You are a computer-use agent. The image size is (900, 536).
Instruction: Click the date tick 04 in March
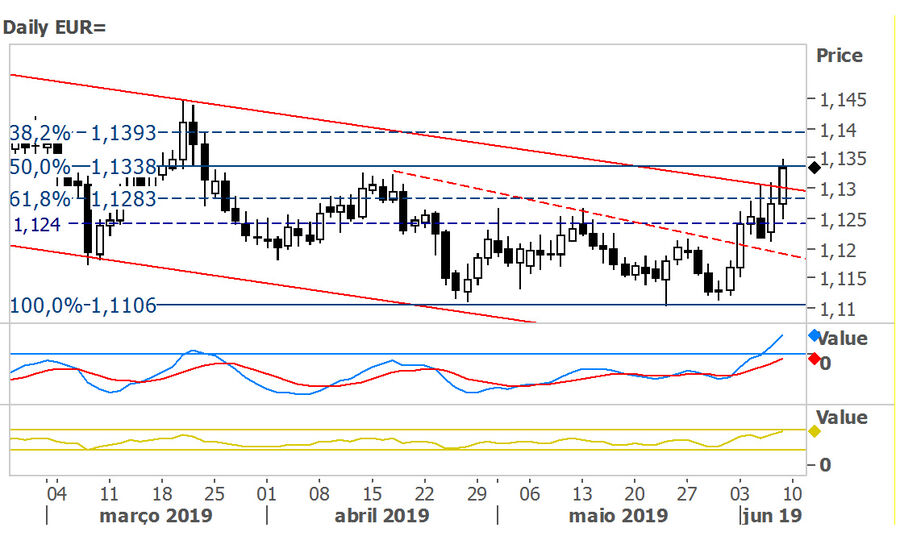56,494
